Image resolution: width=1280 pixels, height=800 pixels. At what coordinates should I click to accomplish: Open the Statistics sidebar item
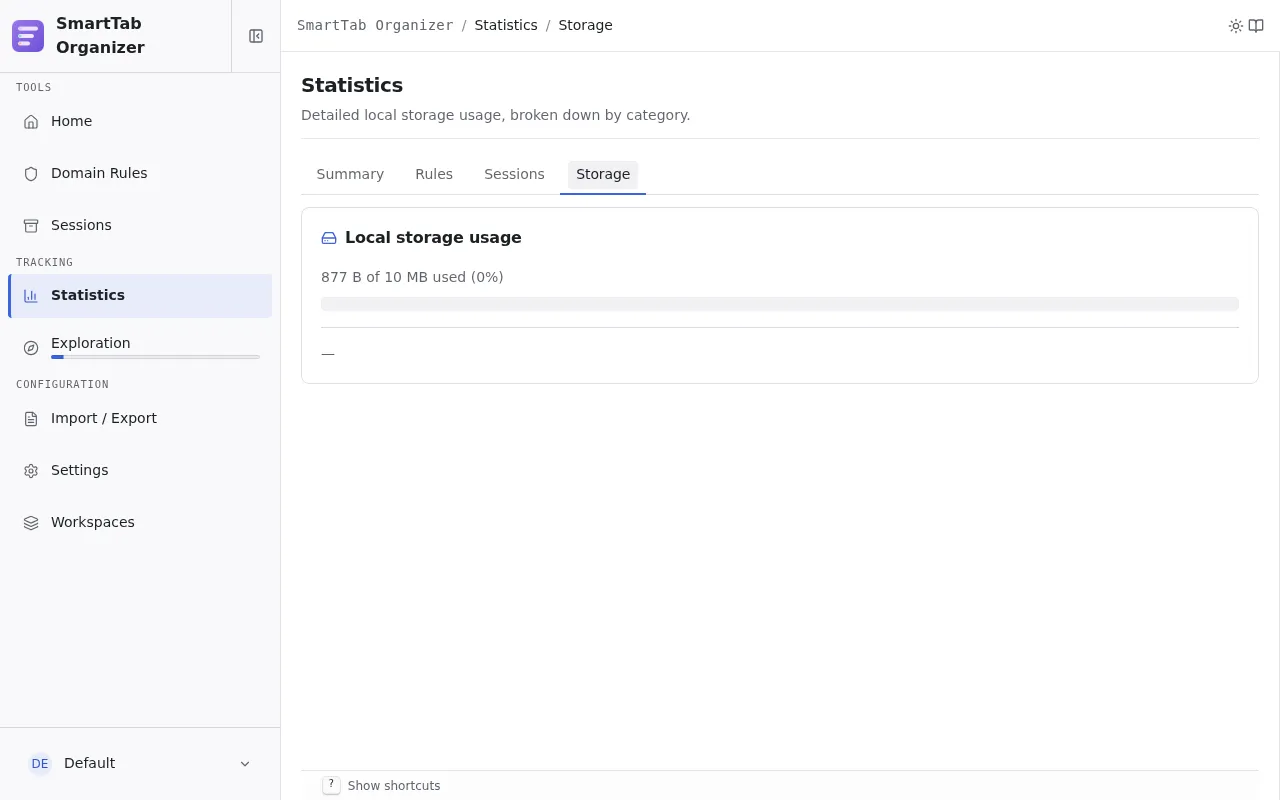pyautogui.click(x=140, y=296)
